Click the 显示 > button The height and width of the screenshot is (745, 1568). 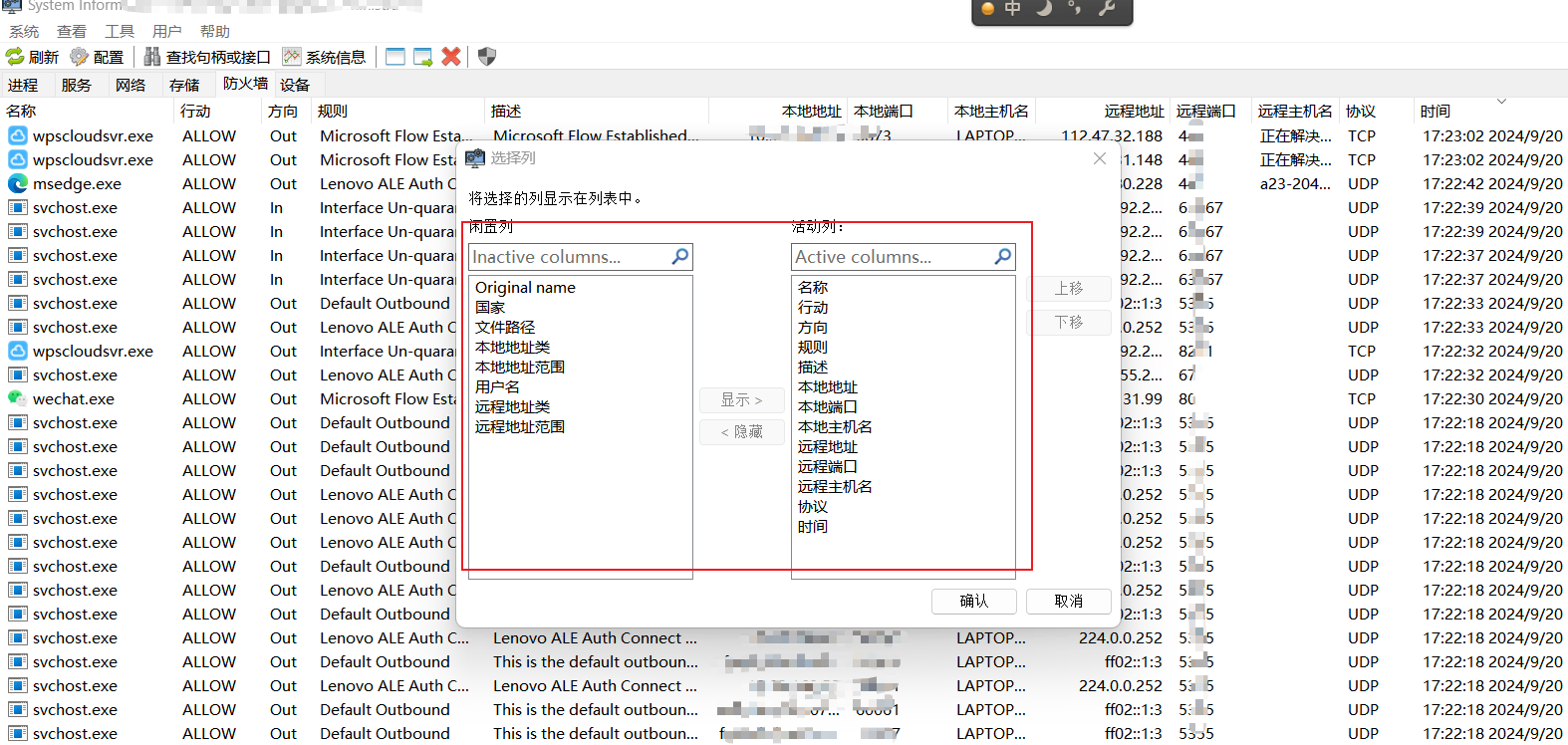tap(742, 399)
